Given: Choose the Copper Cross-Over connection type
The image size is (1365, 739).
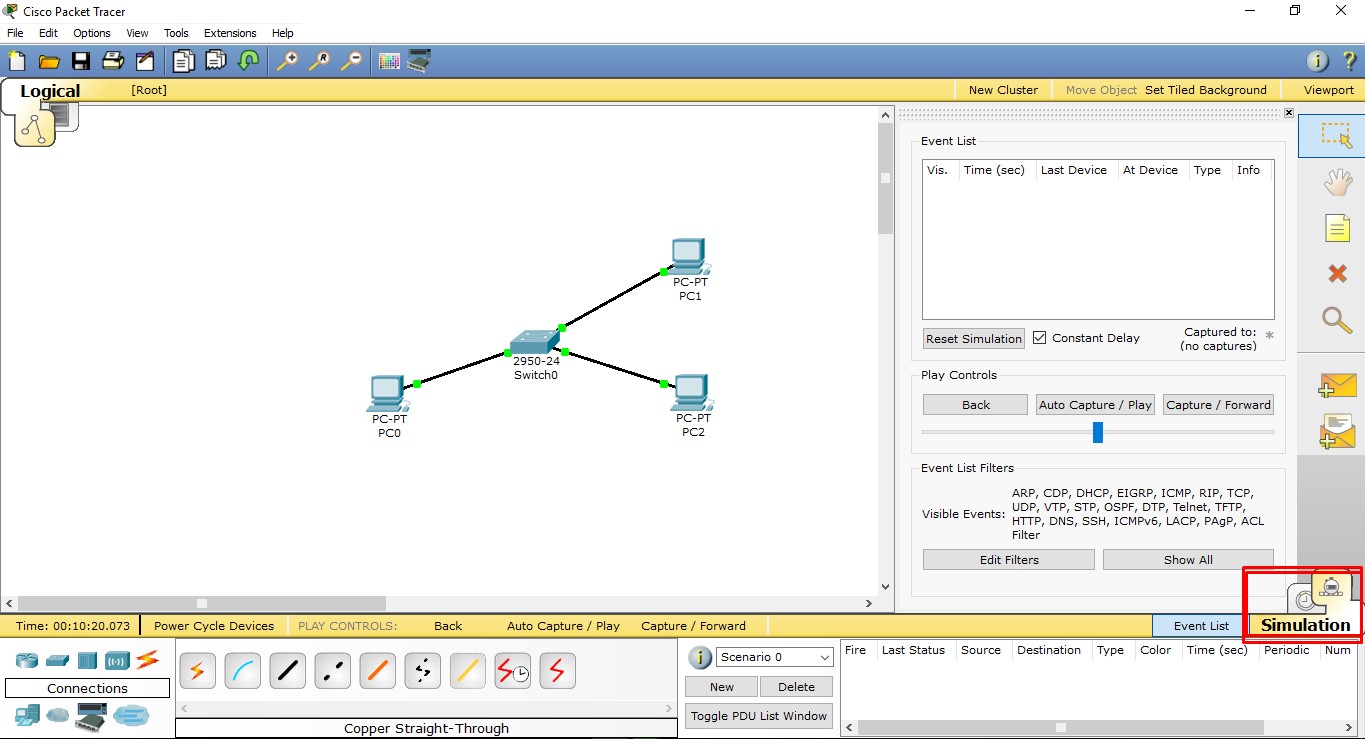Looking at the screenshot, I should pos(332,670).
